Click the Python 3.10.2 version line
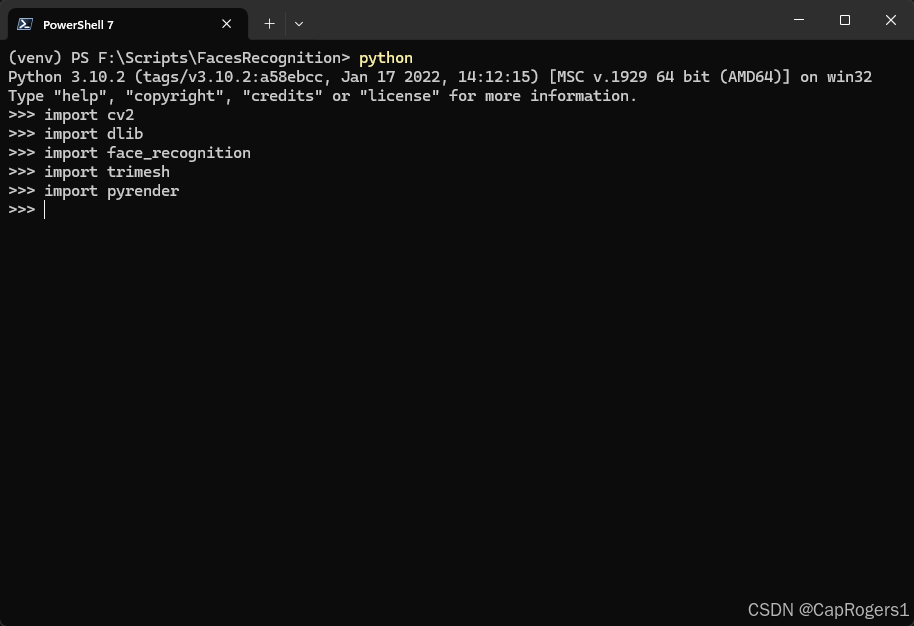The height and width of the screenshot is (626, 914). (x=440, y=77)
